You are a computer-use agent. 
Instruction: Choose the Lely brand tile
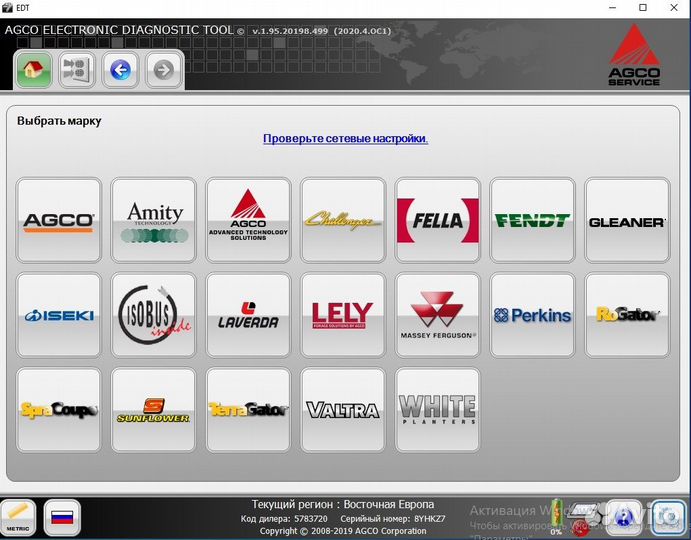point(343,315)
